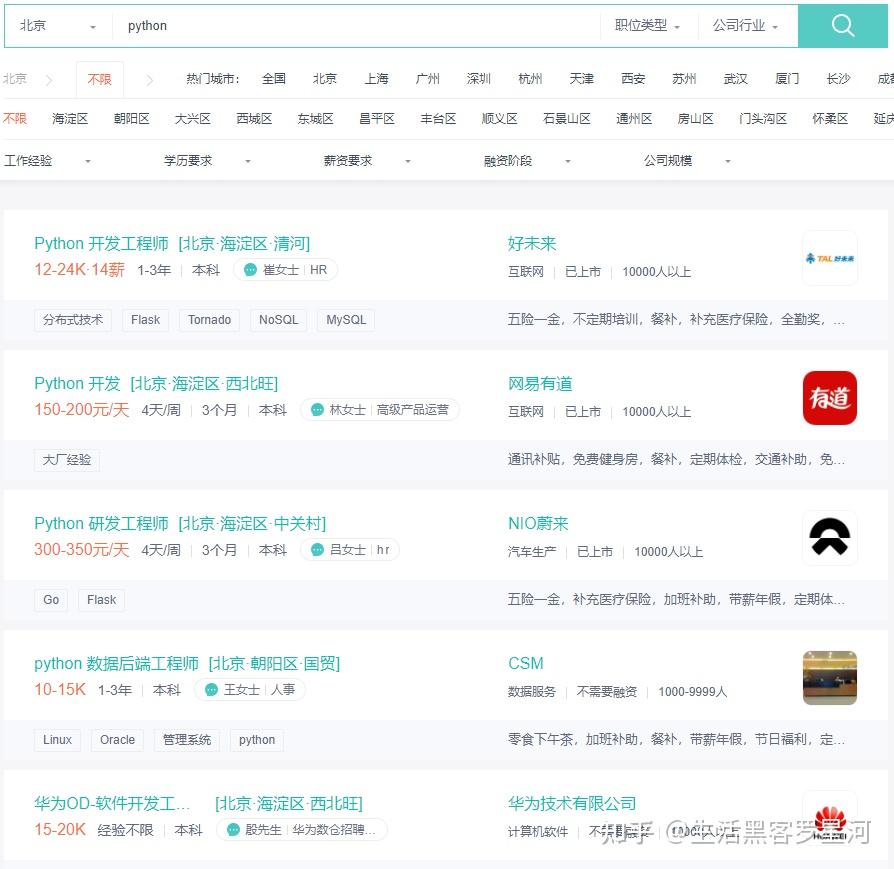Open the NIO蔚来 company link
The image size is (894, 869).
[x=538, y=523]
